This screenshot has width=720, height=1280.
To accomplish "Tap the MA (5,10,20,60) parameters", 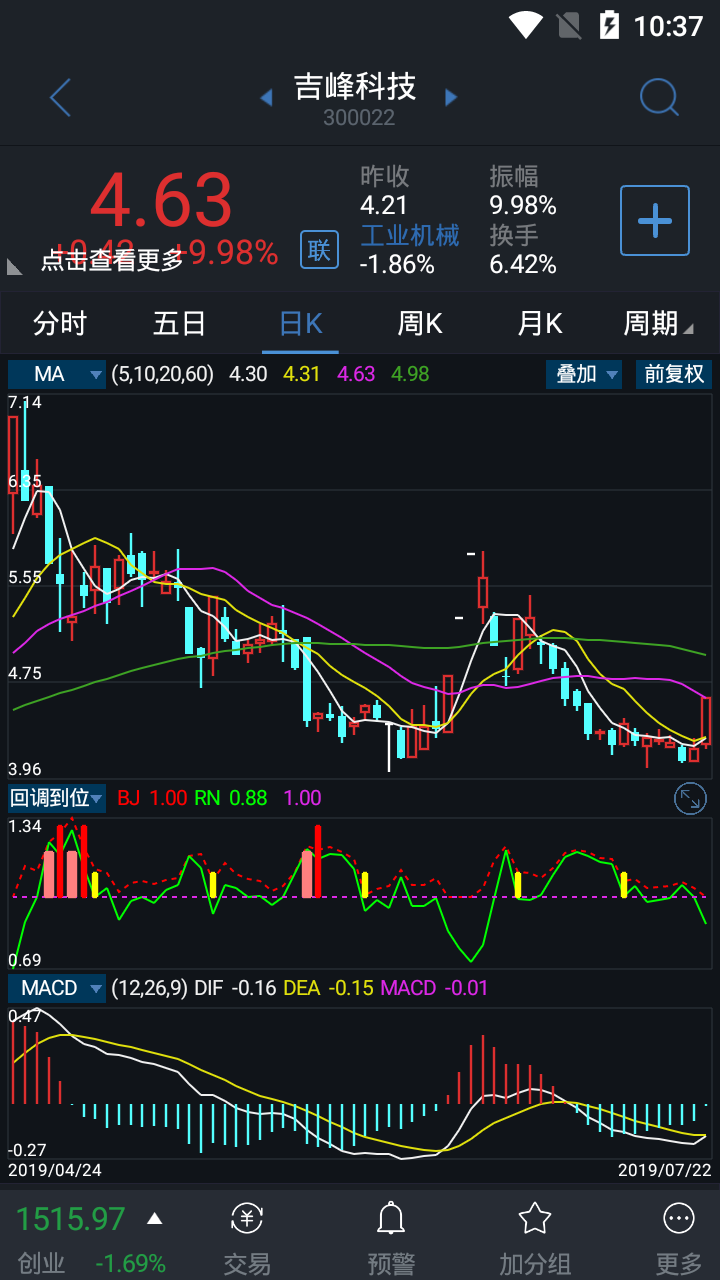I will pyautogui.click(x=163, y=374).
